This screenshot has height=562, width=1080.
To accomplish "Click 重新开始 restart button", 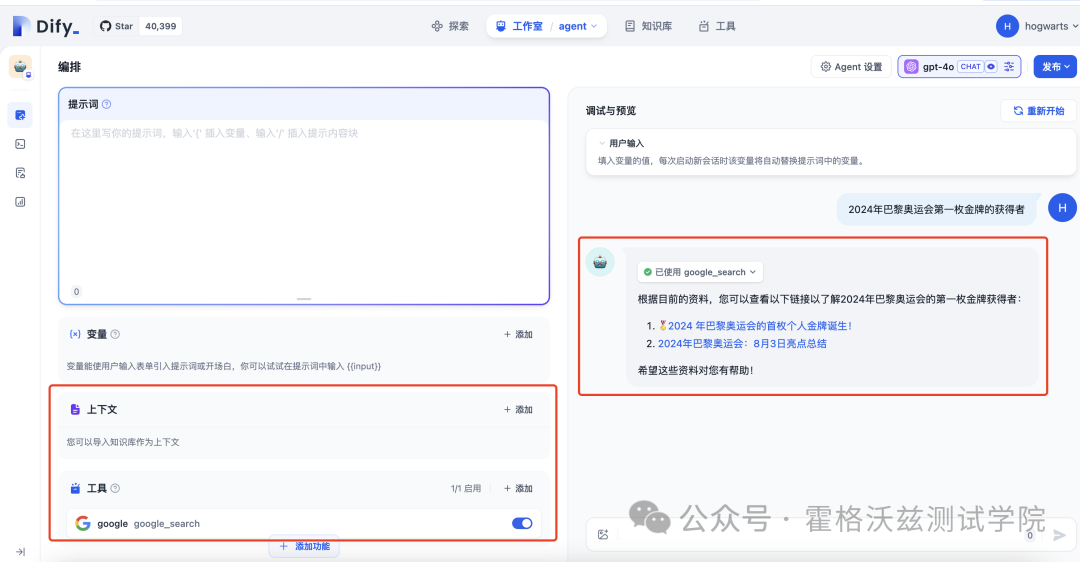I will (x=1039, y=110).
